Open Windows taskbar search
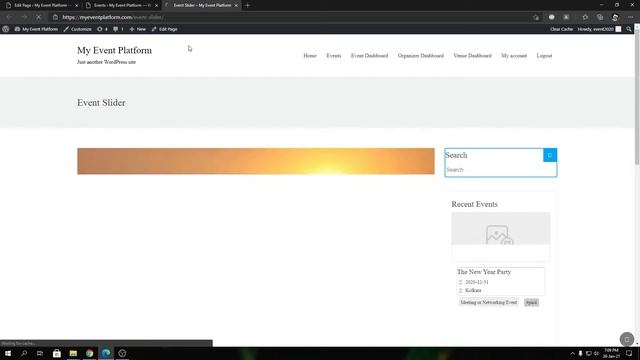The height and width of the screenshot is (360, 640). coord(24,353)
